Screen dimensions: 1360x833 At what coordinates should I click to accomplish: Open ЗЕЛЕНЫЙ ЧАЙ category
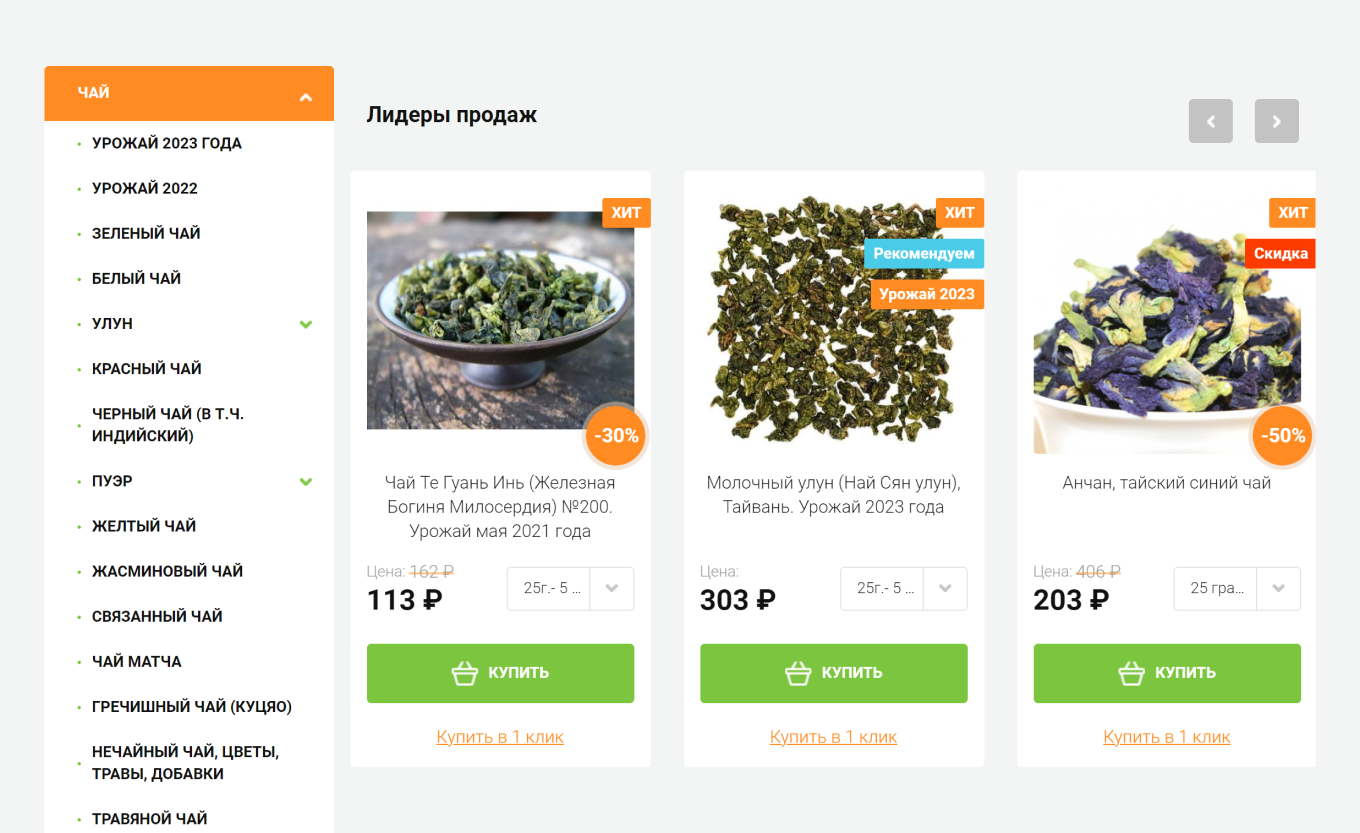point(146,233)
